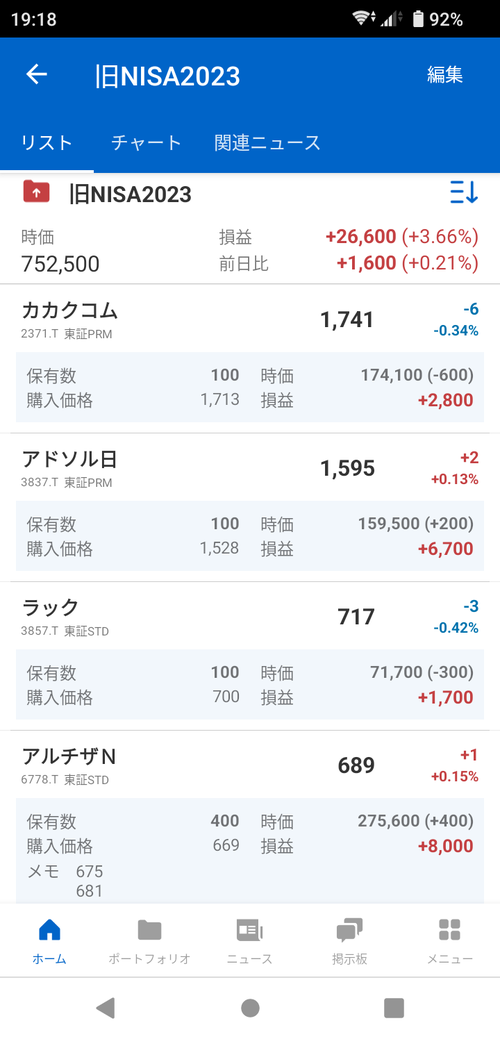Viewport: 500px width, 1039px height.
Task: Go to Home via bottom bar
Action: coord(50,940)
